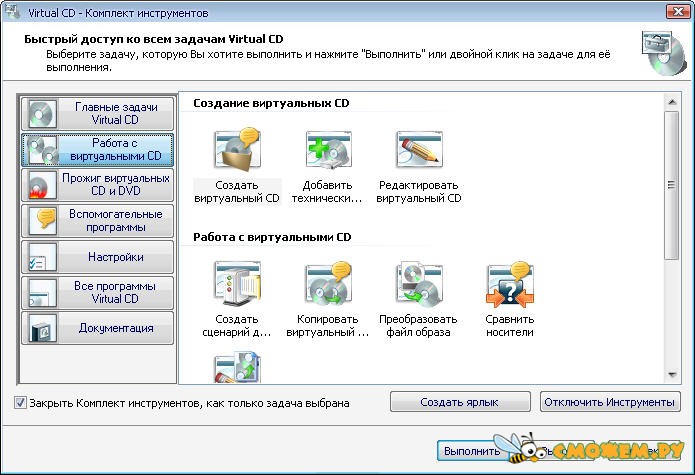This screenshot has width=695, height=475.
Task: Click the Сравнить носители label text
Action: pyautogui.click(x=510, y=326)
